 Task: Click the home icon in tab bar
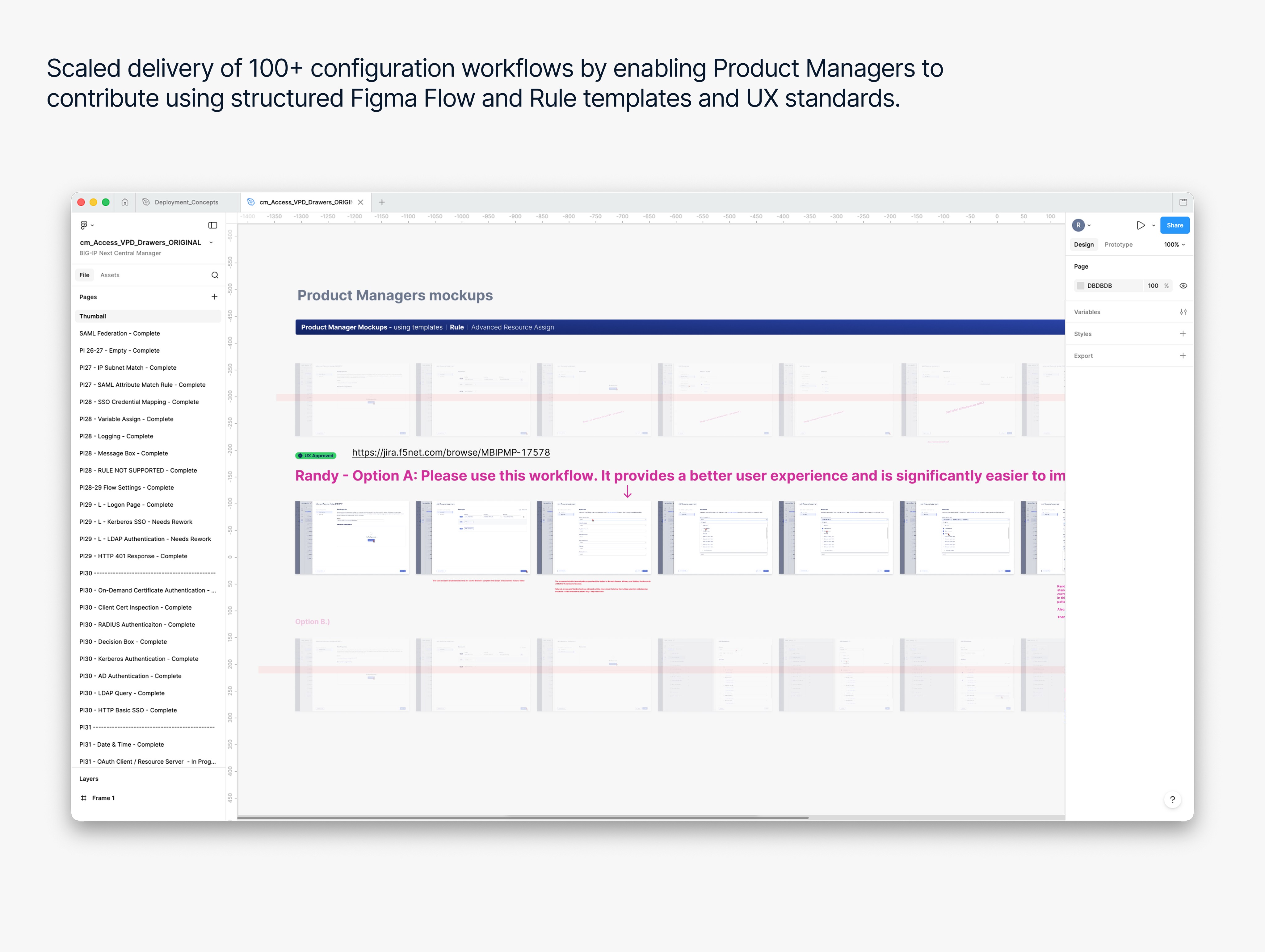pos(125,202)
